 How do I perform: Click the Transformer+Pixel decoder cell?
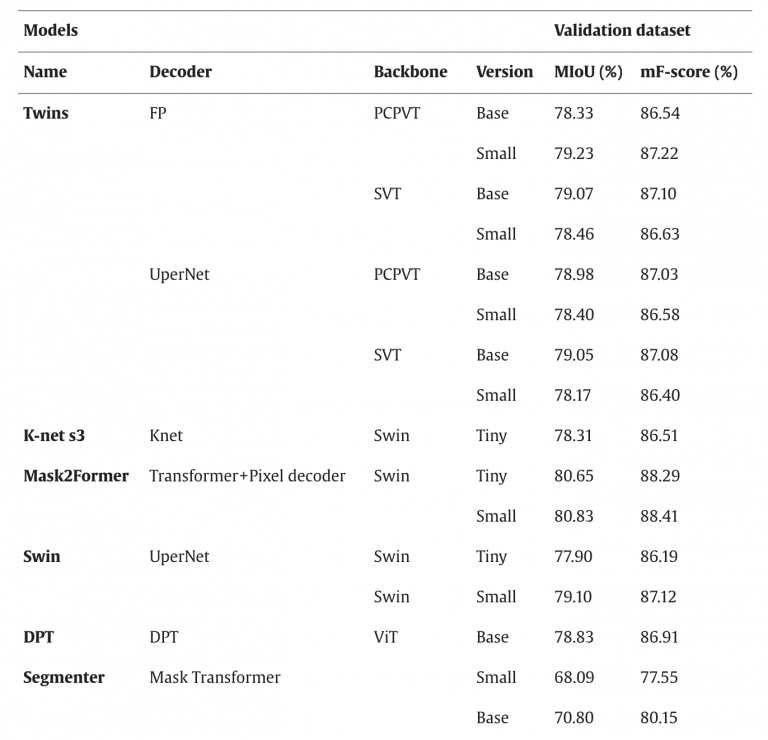click(x=247, y=476)
